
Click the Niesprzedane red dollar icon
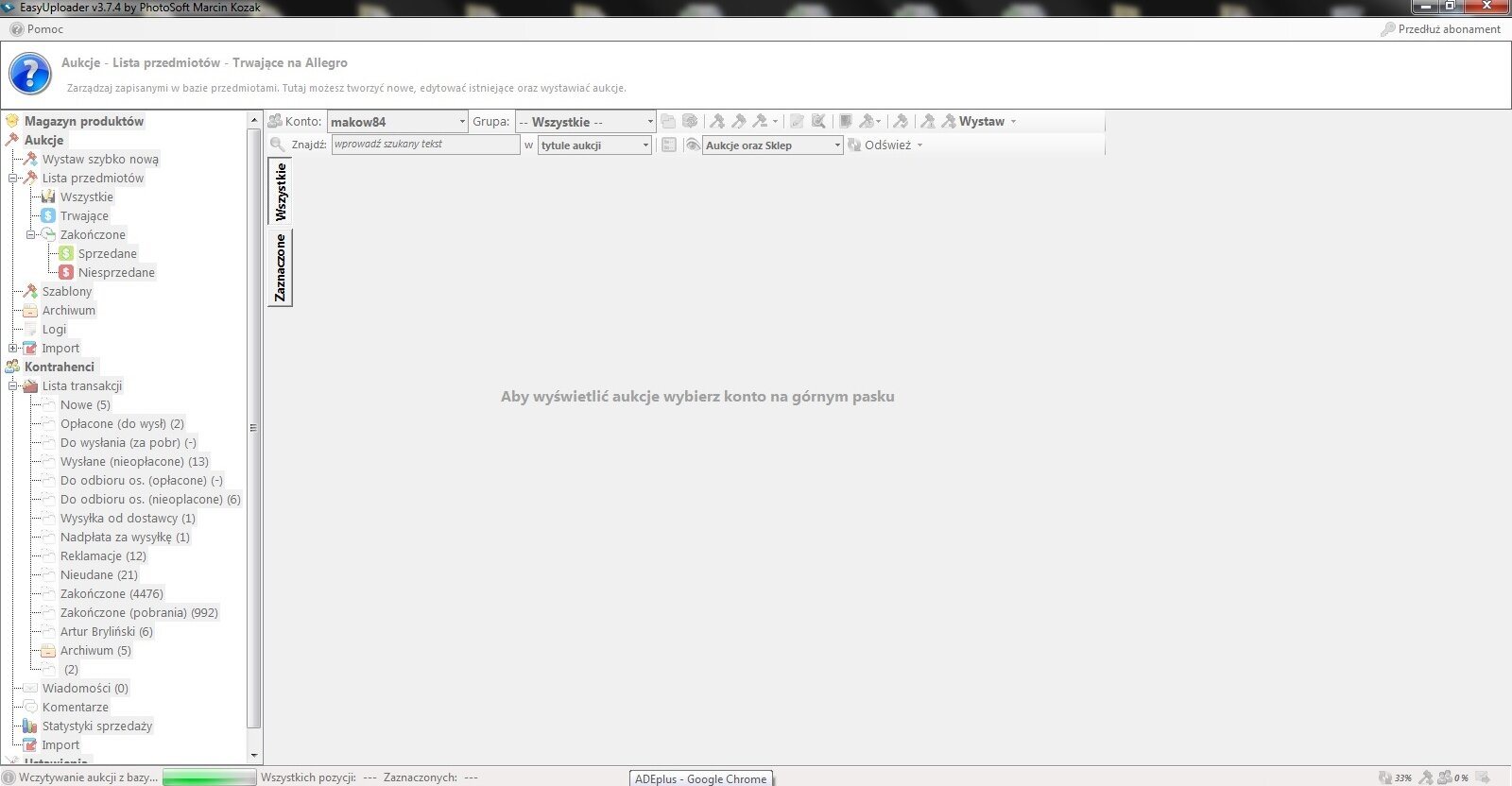tap(66, 272)
